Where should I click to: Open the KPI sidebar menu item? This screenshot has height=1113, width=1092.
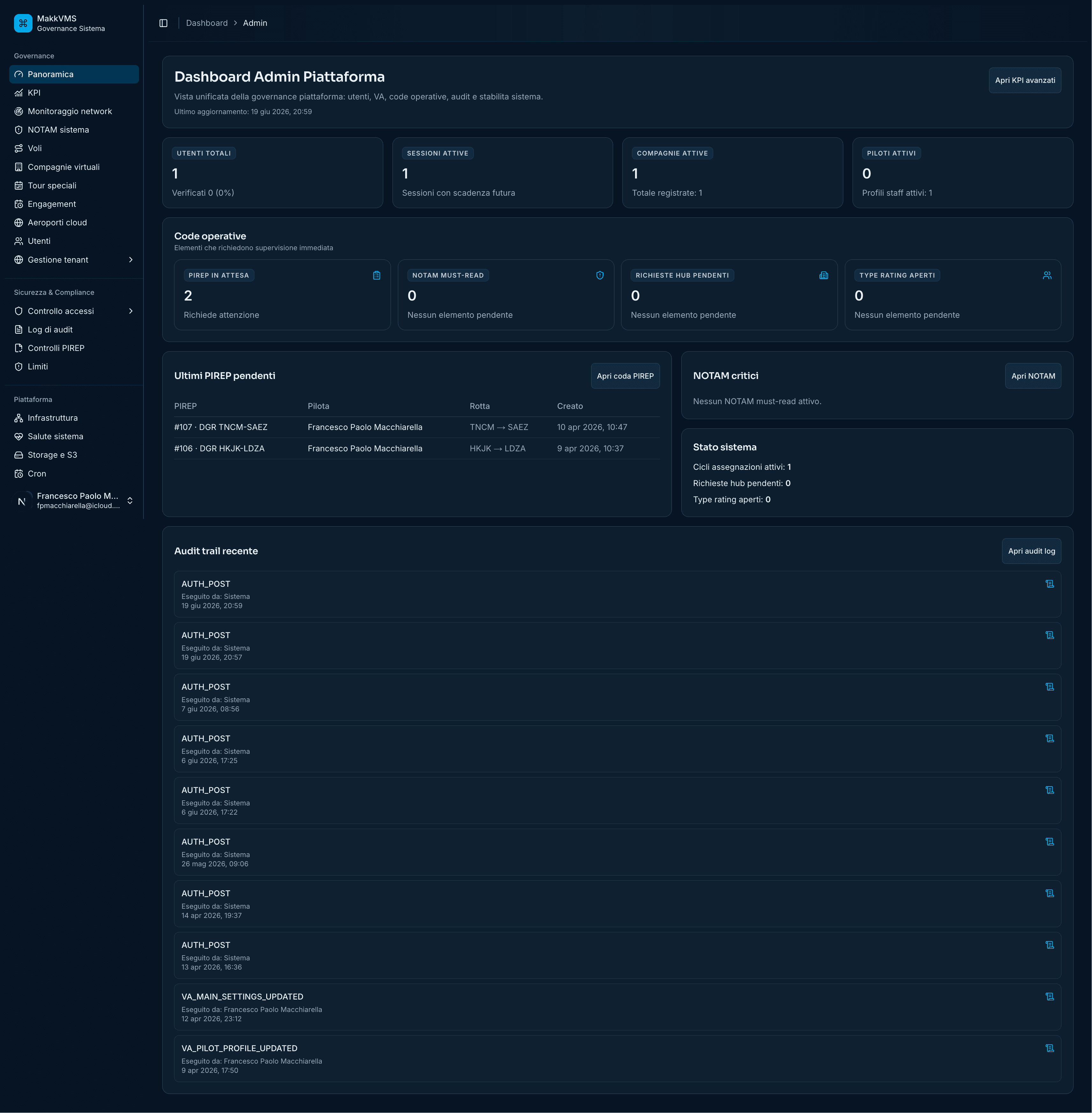(x=74, y=93)
